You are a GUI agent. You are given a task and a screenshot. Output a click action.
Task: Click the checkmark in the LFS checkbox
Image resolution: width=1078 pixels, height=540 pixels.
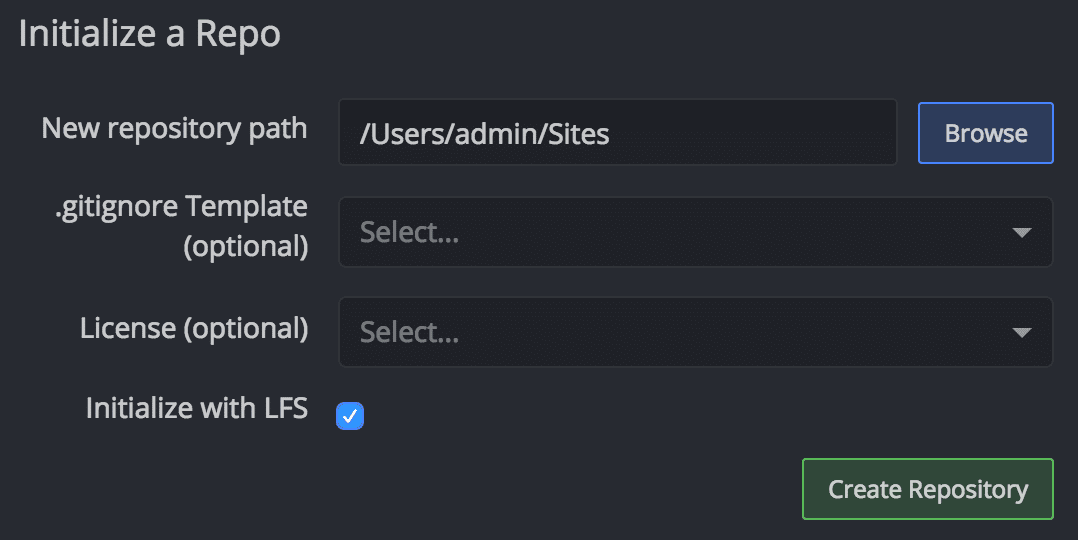point(350,415)
